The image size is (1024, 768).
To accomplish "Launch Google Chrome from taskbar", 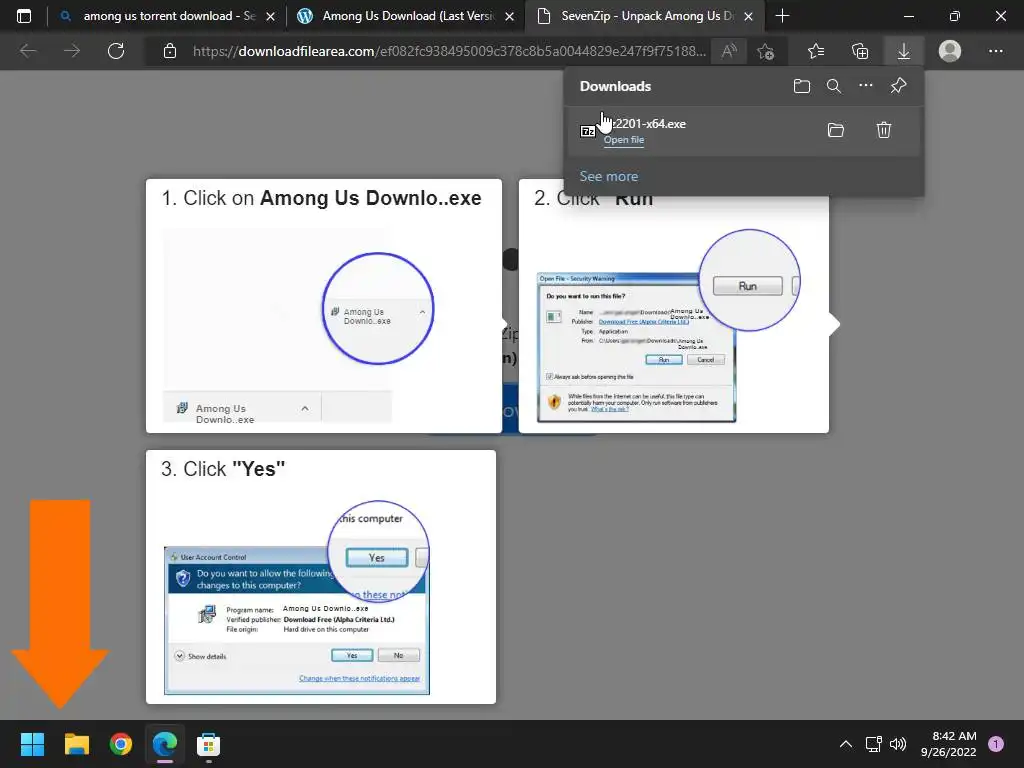I will point(121,744).
